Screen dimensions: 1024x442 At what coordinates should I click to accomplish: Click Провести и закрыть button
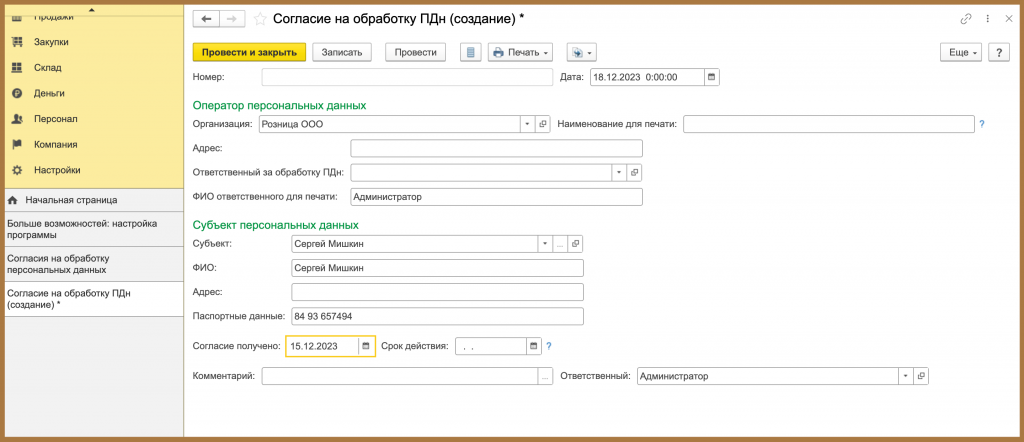pos(249,52)
